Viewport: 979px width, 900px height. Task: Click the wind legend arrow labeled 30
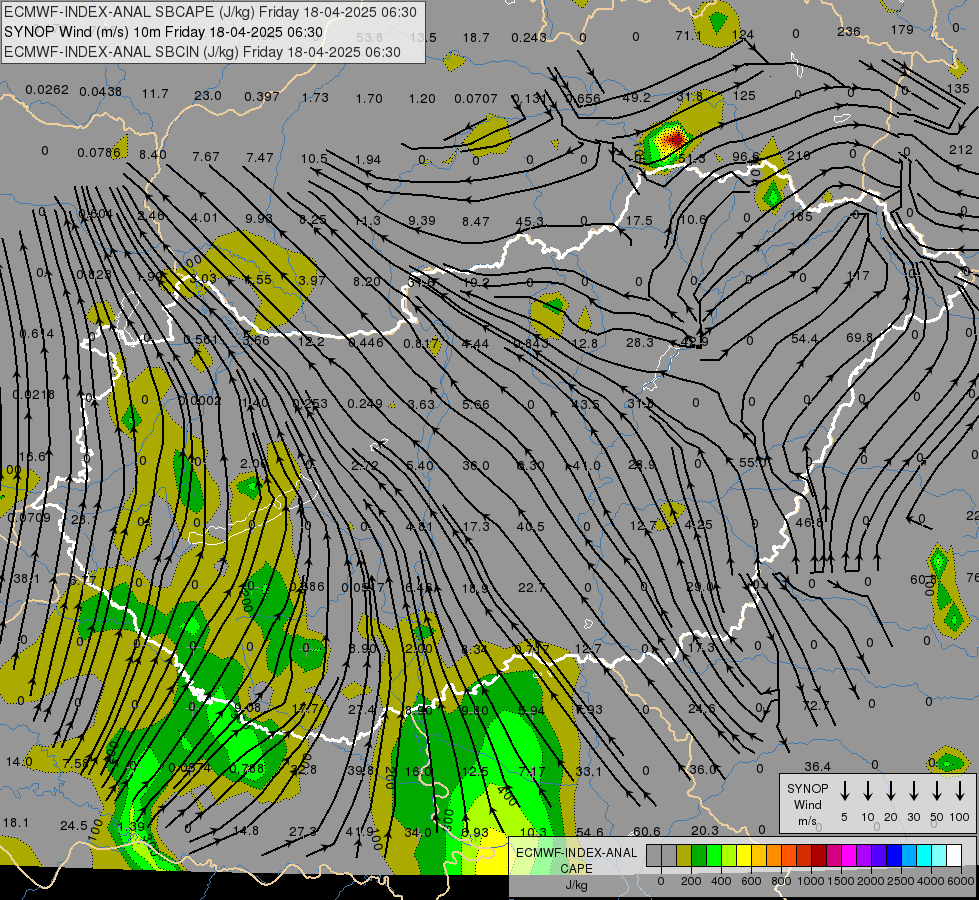[913, 791]
